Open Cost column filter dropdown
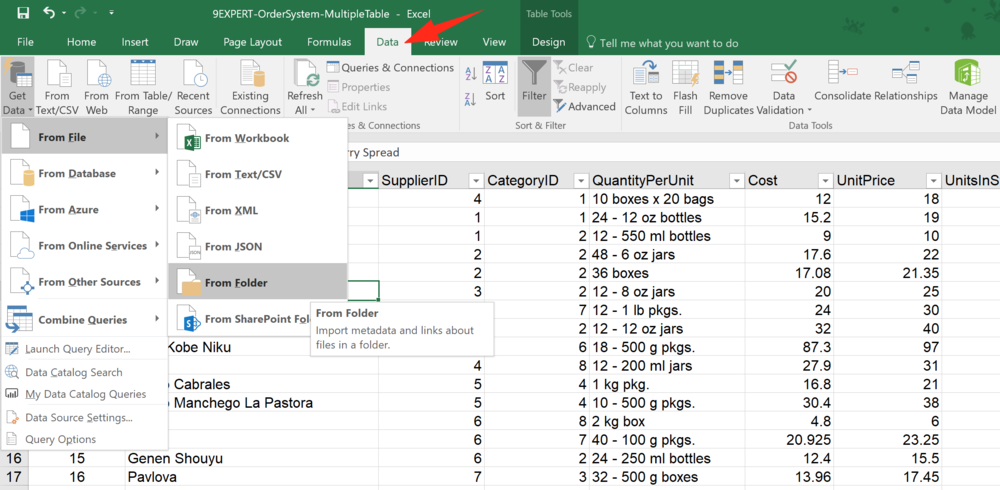 coord(825,181)
